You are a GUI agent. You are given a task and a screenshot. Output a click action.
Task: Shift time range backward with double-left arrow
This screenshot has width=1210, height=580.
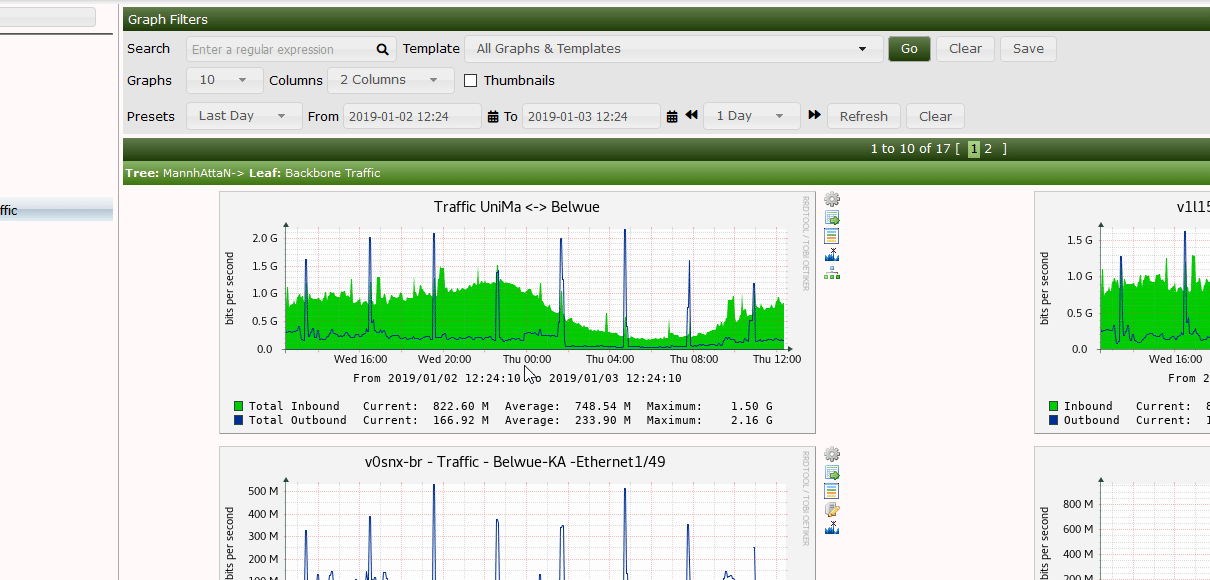[691, 116]
